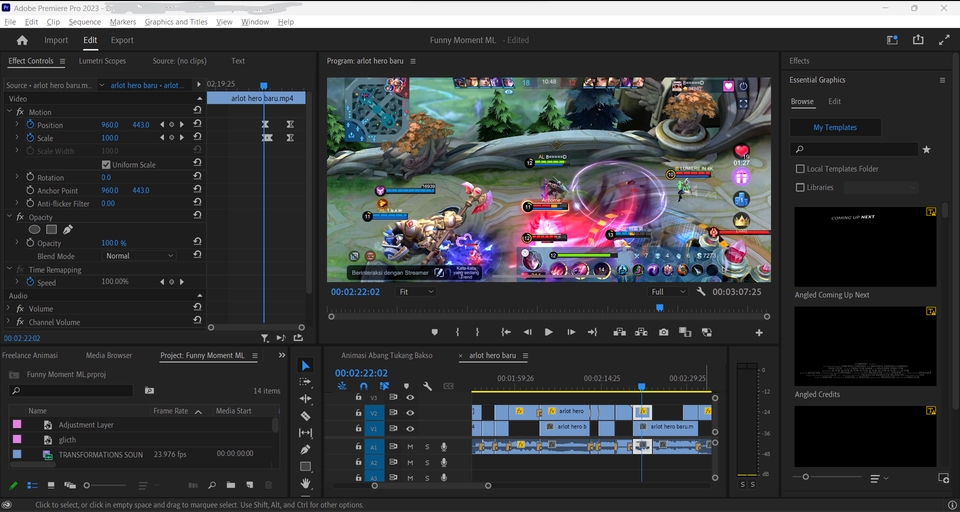Click Mark Out bracket button

point(478,332)
